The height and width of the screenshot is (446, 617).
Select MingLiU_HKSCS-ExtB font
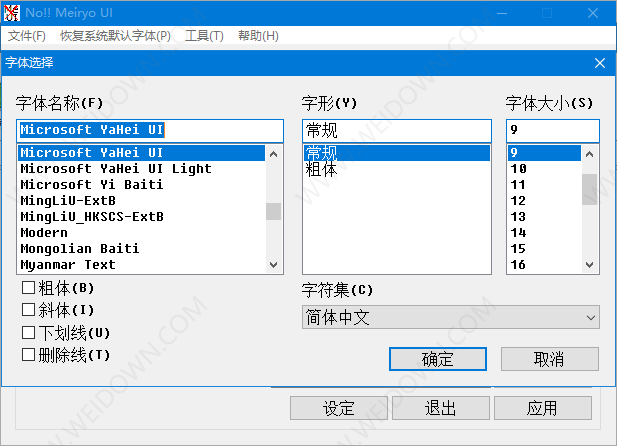pyautogui.click(x=142, y=217)
